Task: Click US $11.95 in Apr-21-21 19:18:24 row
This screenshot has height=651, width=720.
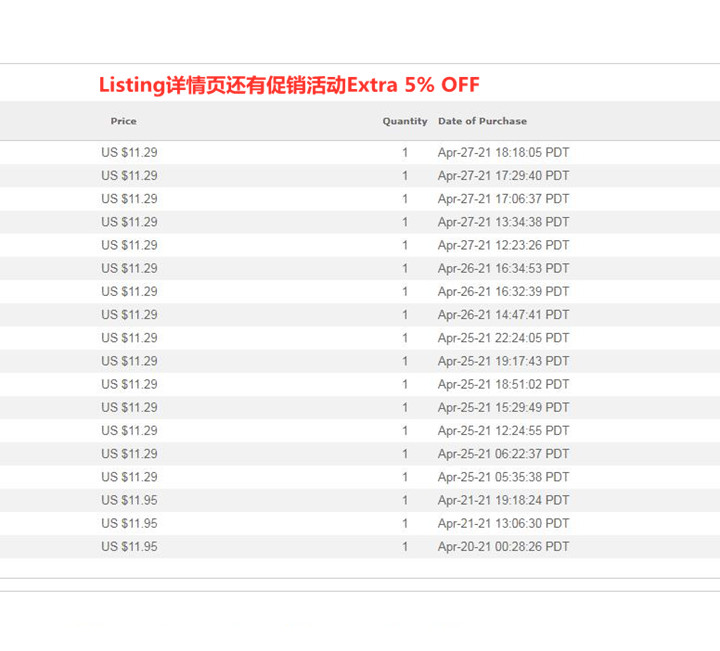Action: [x=129, y=500]
